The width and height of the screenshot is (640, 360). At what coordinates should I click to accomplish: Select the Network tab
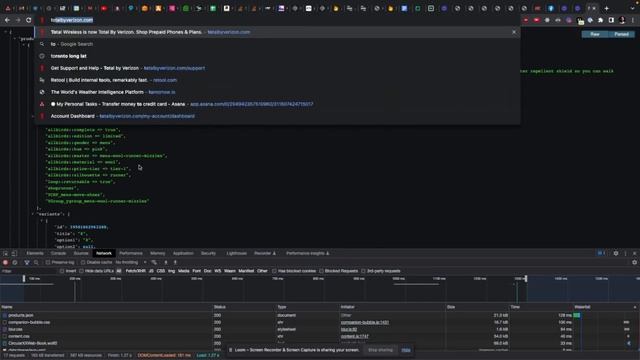[x=104, y=253]
